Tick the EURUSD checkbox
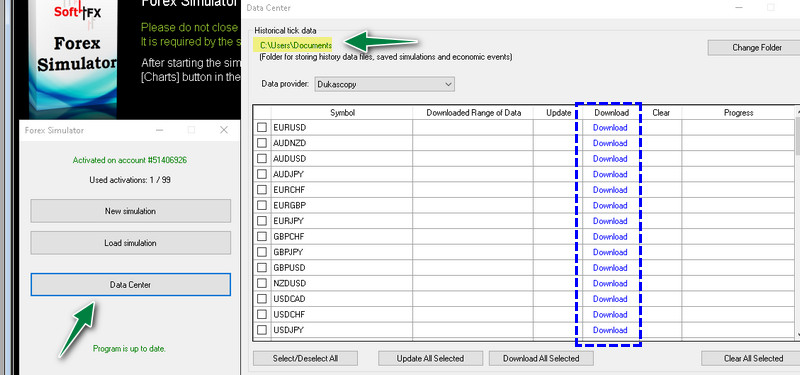The image size is (800, 375). click(x=262, y=127)
